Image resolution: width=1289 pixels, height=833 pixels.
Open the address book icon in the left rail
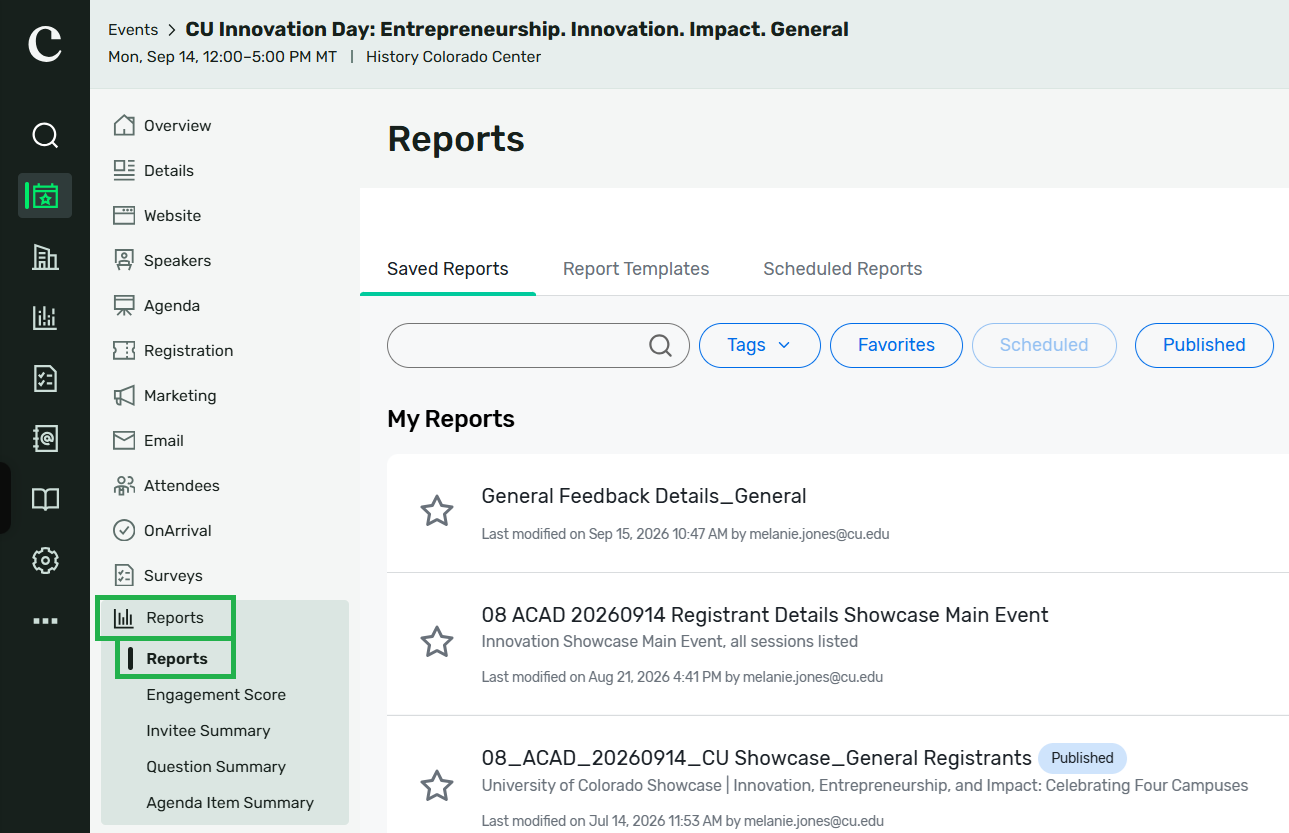[45, 438]
